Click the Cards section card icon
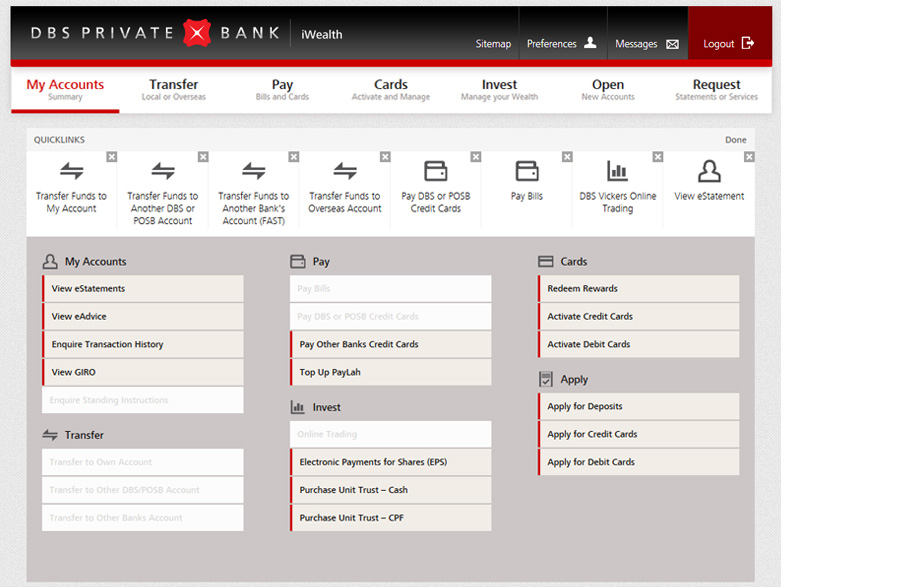The width and height of the screenshot is (910, 587). click(x=546, y=262)
